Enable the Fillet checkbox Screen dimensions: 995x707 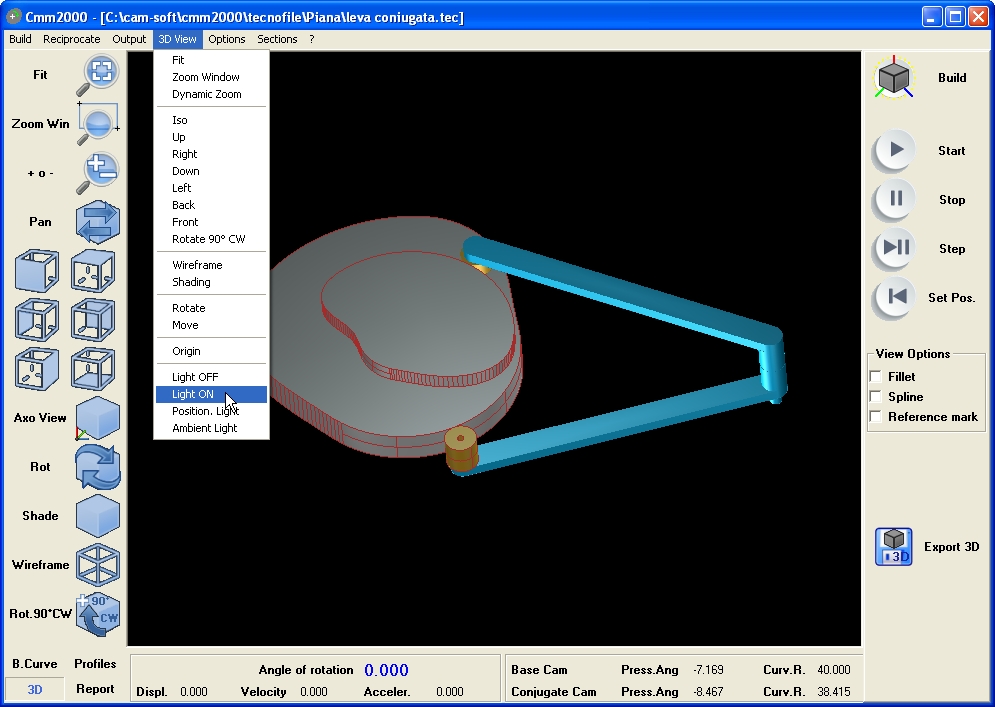876,376
